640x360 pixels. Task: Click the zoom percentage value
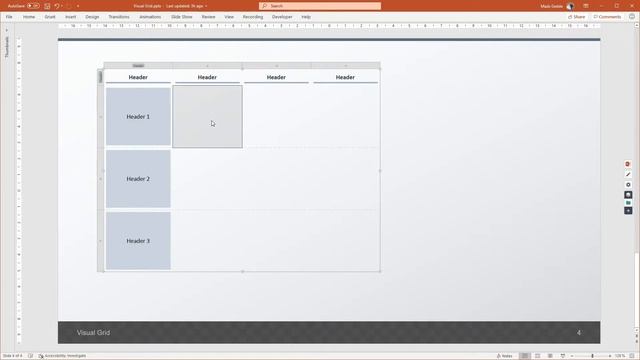[x=620, y=356]
